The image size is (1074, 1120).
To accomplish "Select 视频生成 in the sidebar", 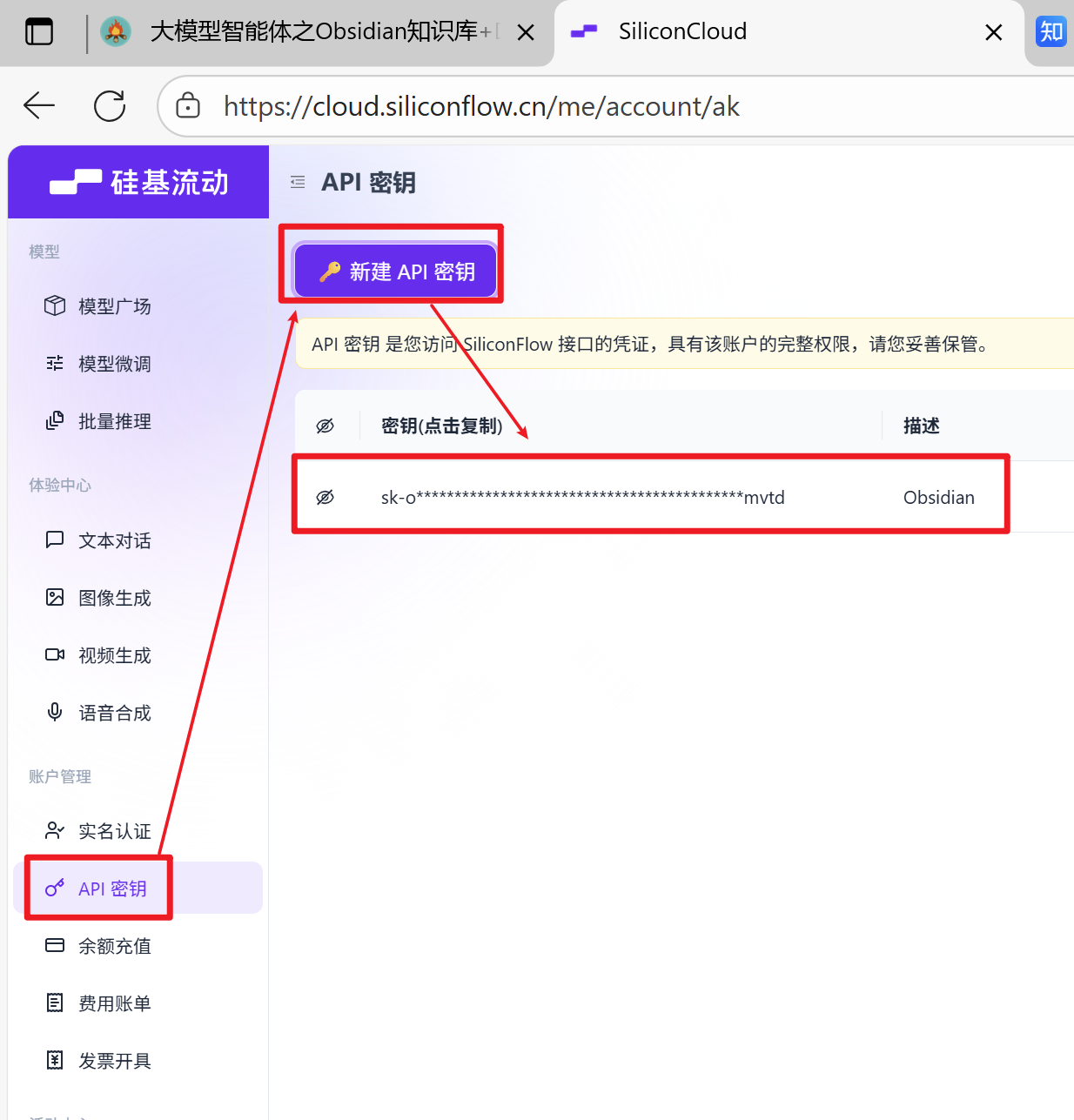I will click(x=113, y=655).
